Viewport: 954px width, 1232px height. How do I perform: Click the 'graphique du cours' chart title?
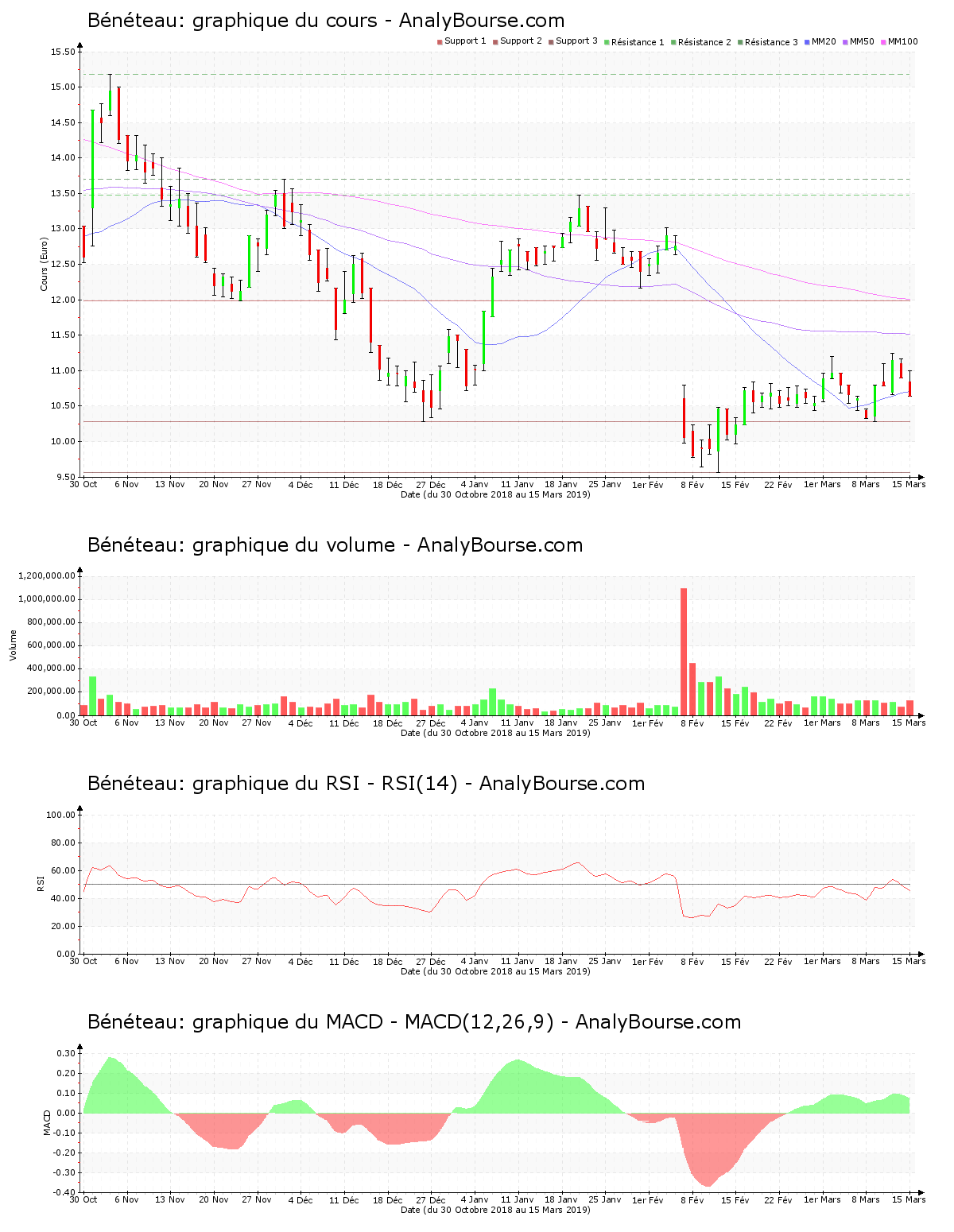pyautogui.click(x=326, y=21)
